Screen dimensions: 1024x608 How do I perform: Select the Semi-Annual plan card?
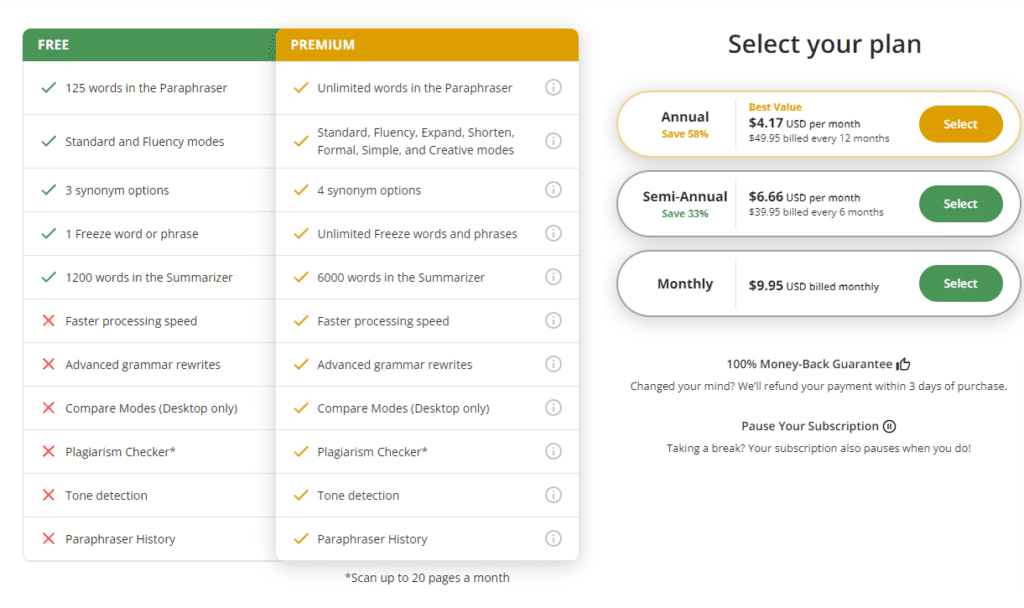tap(817, 203)
